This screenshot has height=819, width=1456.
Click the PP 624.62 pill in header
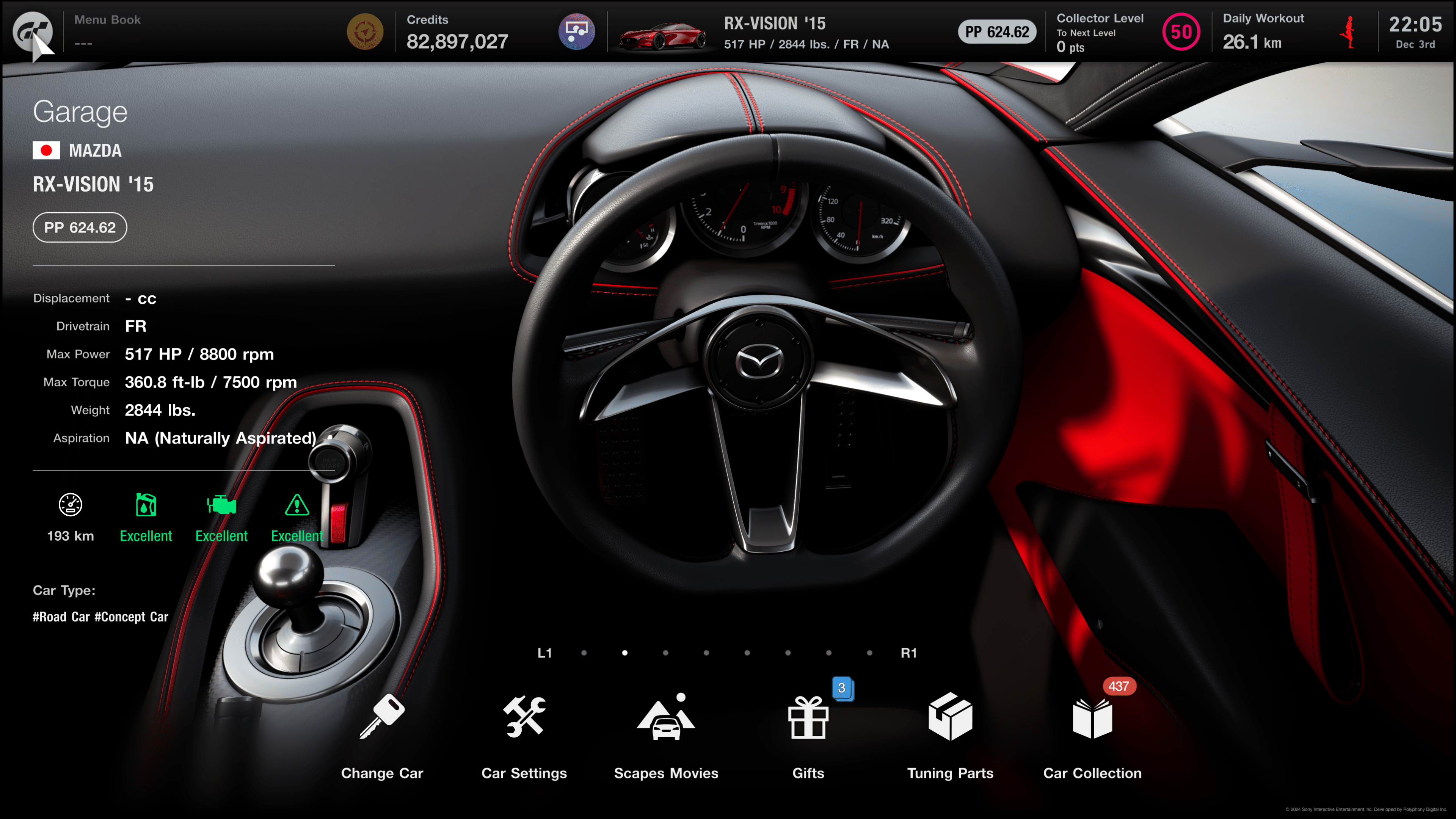[x=997, y=31]
